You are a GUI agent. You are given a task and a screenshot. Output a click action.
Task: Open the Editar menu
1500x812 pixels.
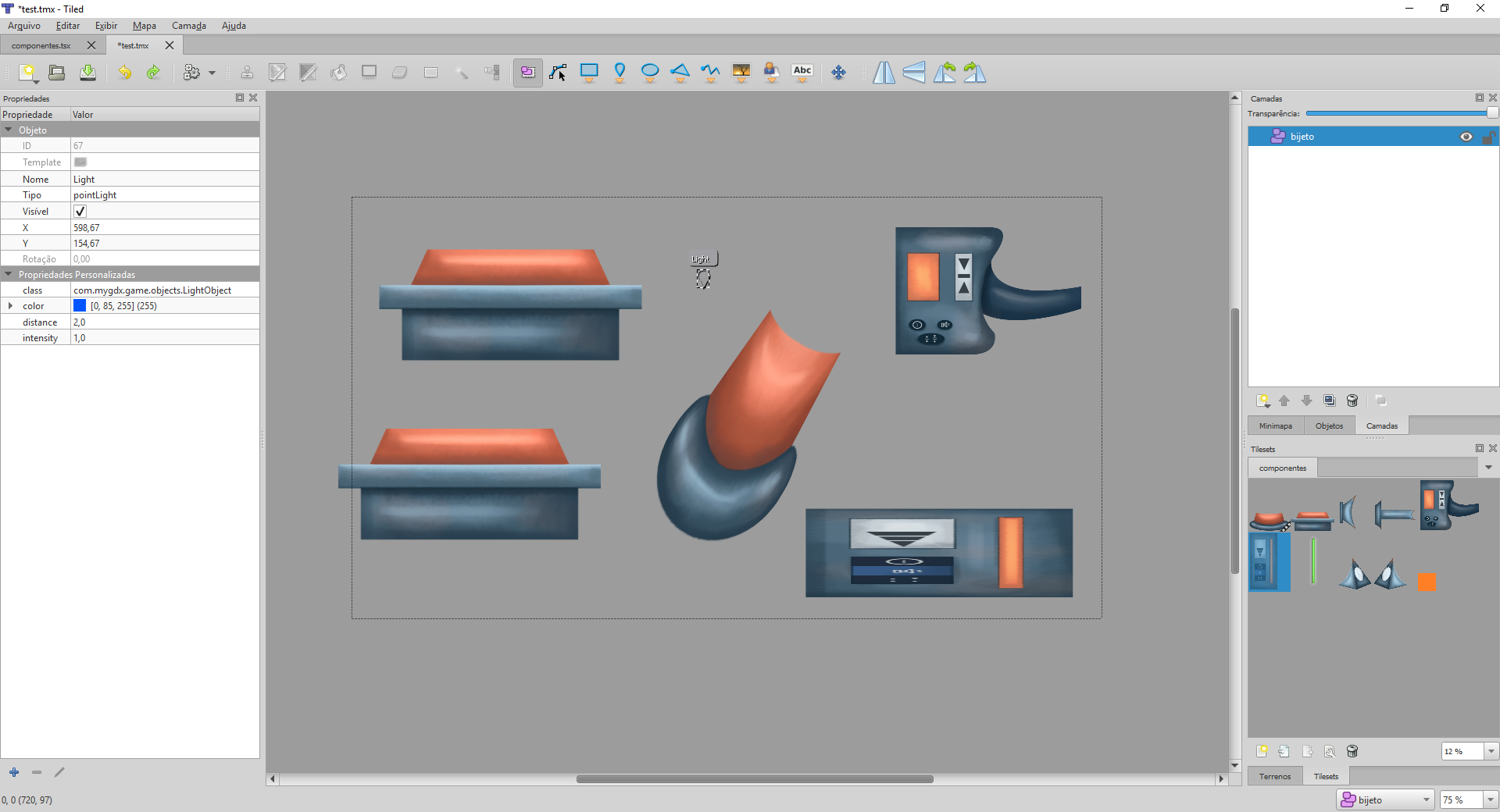[68, 26]
